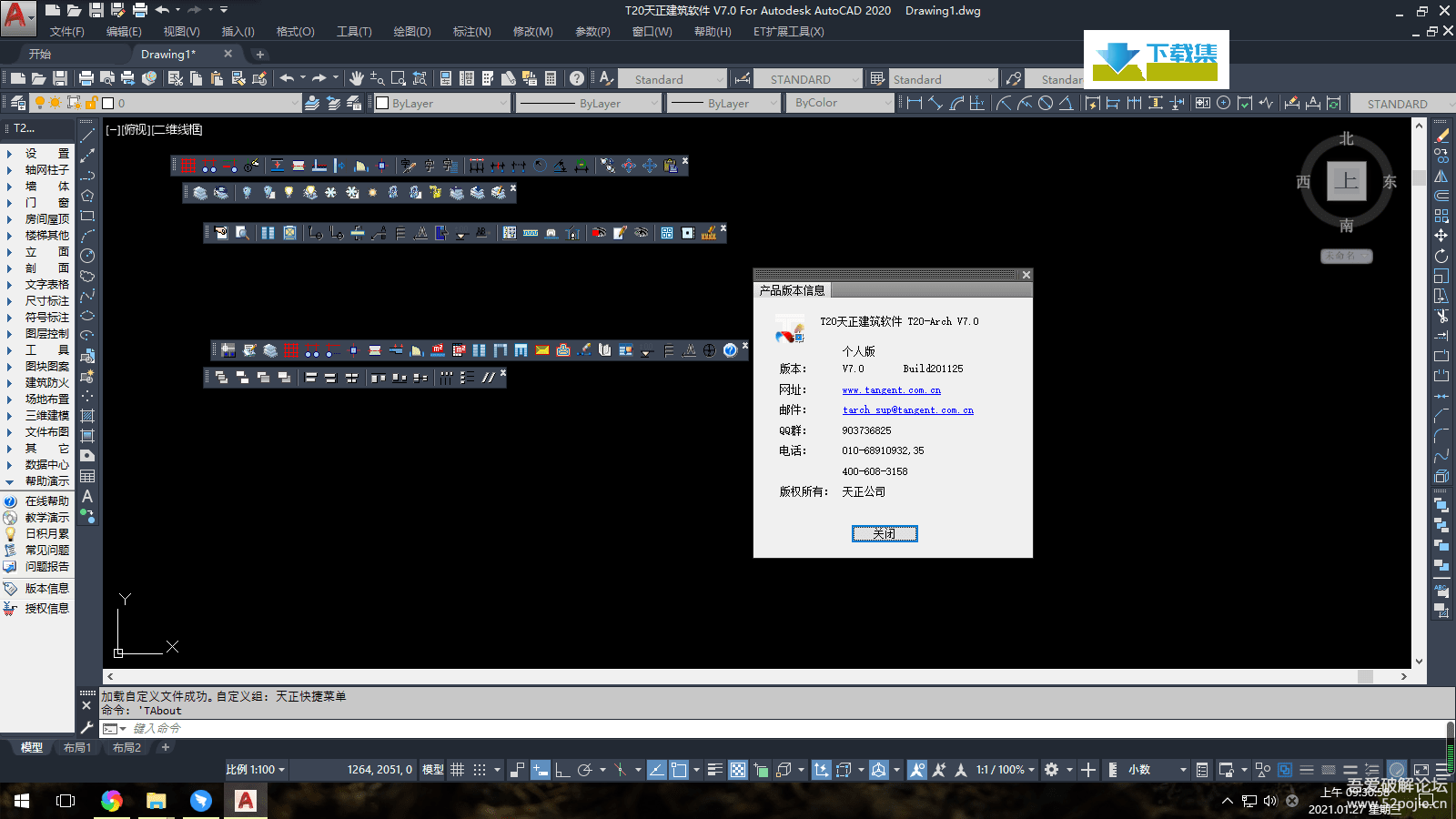Image resolution: width=1456 pixels, height=819 pixels.
Task: Open the layer list dropdown
Action: [x=167, y=103]
